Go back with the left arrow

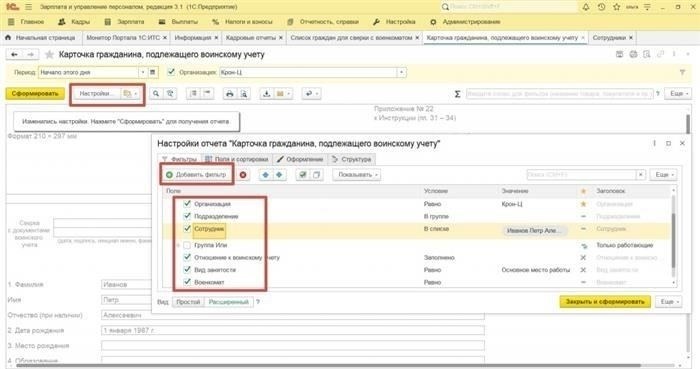pyautogui.click(x=14, y=54)
